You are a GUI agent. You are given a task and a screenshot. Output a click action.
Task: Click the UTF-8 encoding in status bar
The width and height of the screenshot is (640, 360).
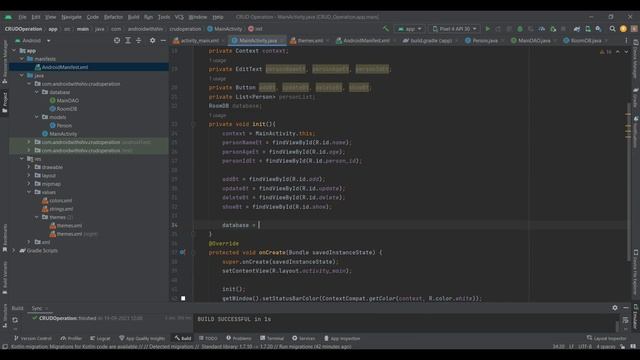585,347
